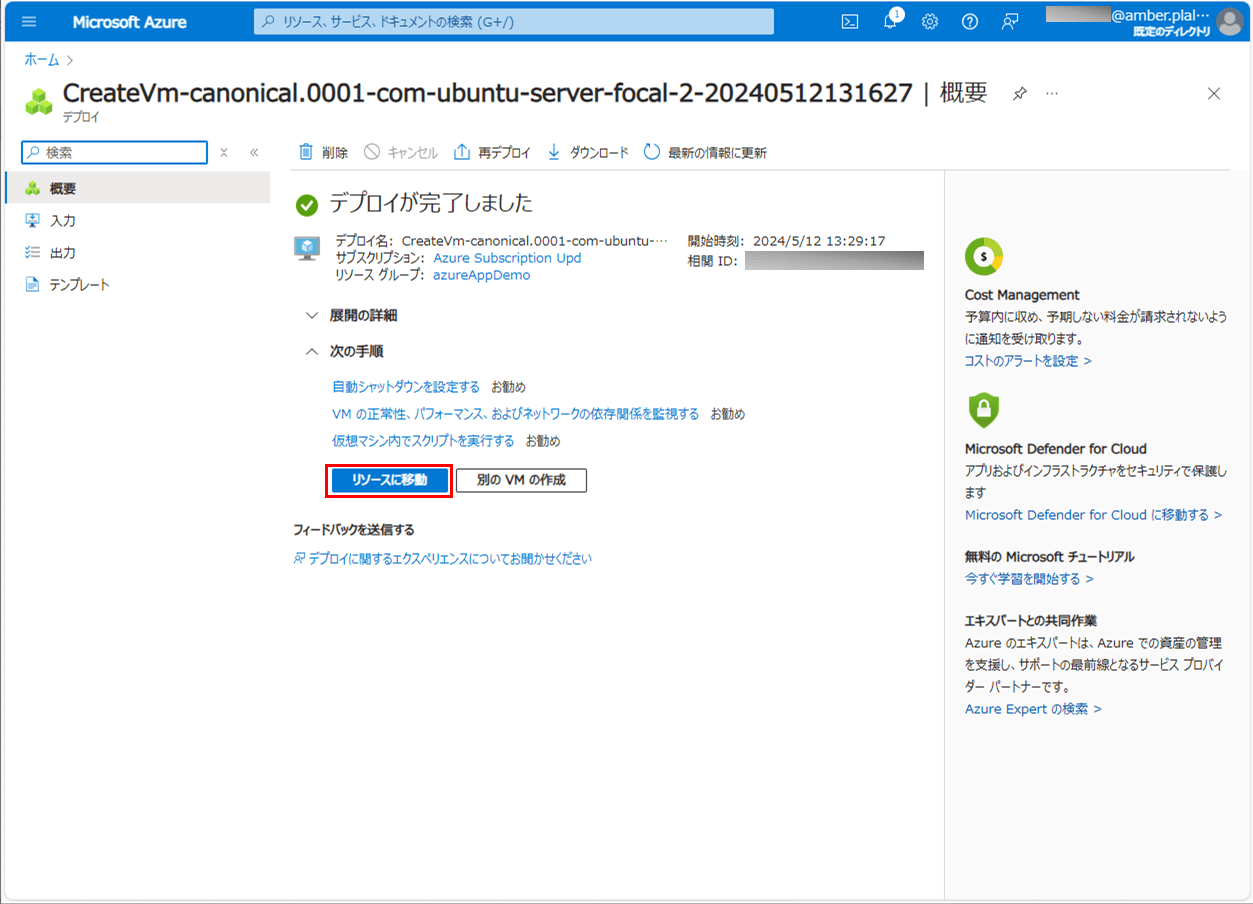Select 入力 in the left menu
The image size is (1253, 904).
click(x=137, y=220)
